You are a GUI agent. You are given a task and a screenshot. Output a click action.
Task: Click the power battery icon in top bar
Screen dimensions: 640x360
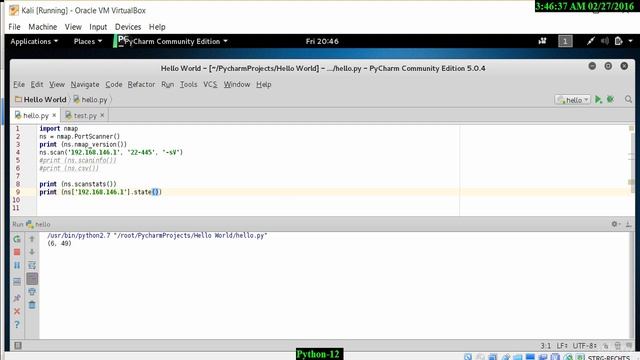[619, 41]
